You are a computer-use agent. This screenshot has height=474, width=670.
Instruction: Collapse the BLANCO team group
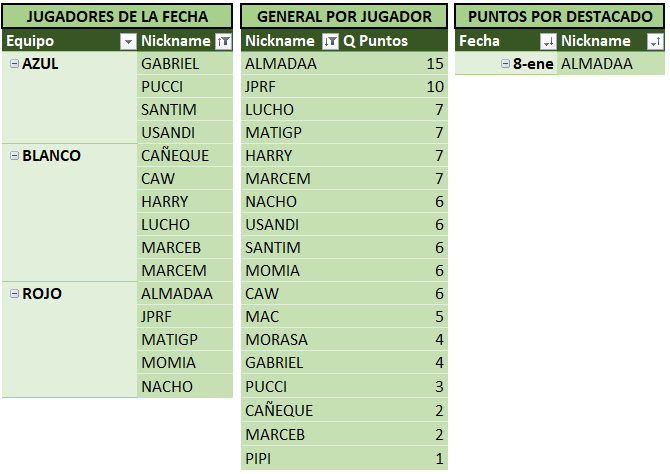[x=13, y=155]
